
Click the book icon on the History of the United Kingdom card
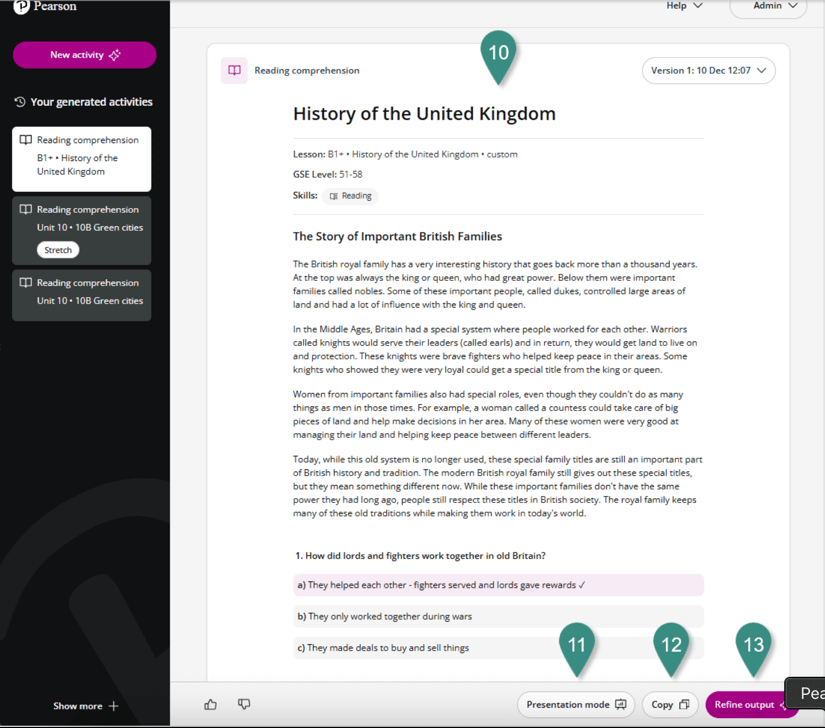click(x=26, y=140)
